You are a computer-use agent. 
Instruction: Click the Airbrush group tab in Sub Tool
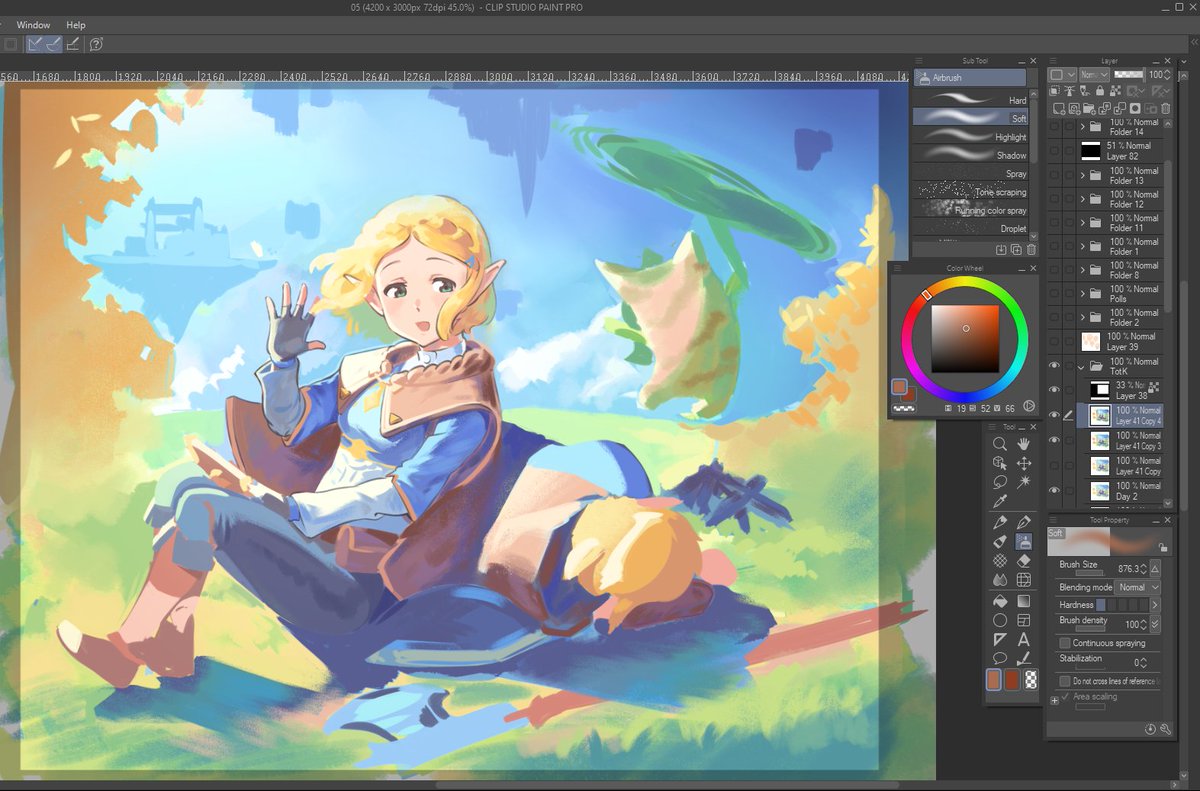[970, 78]
